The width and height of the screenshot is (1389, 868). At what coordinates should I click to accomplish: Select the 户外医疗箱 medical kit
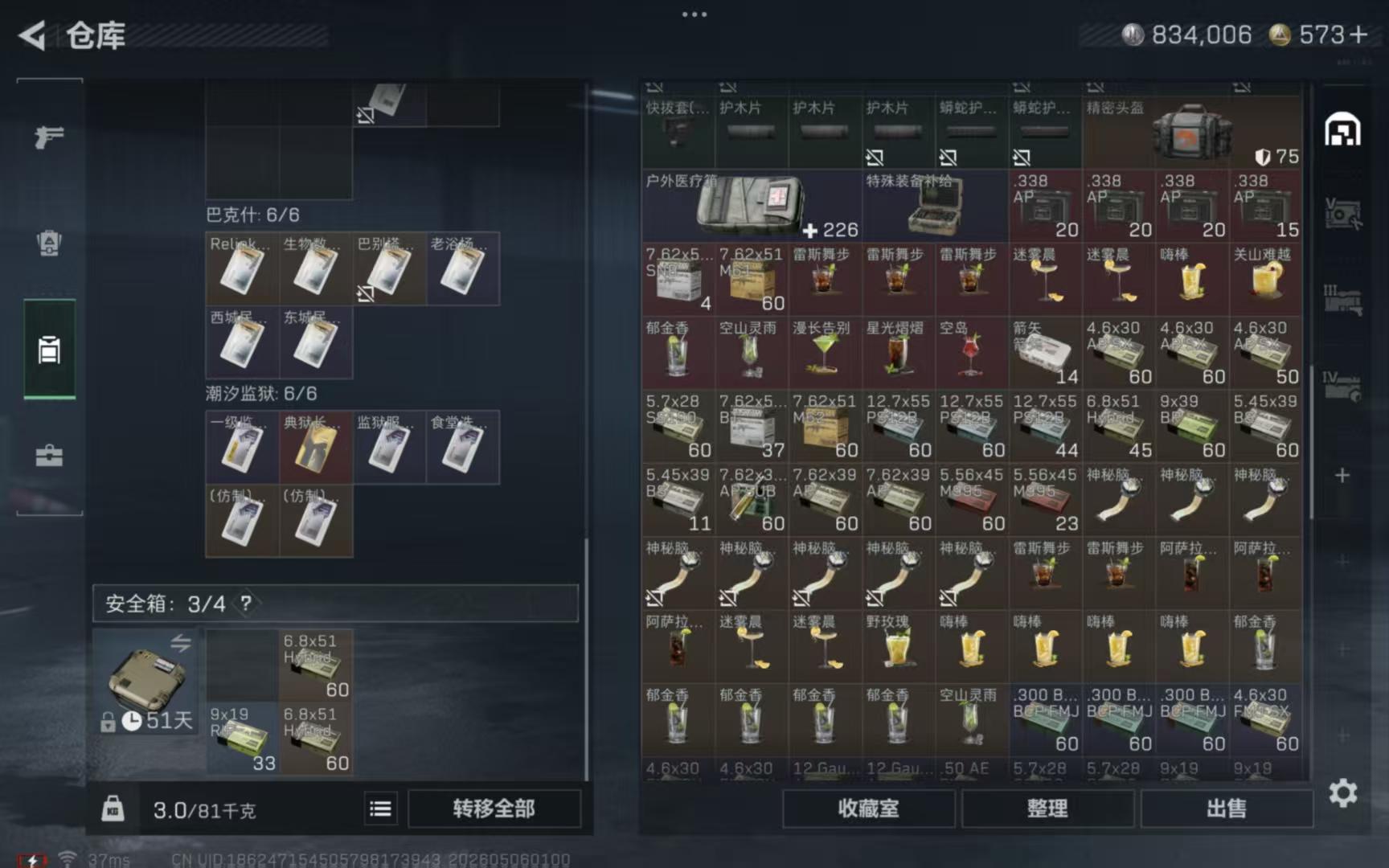[x=752, y=205]
